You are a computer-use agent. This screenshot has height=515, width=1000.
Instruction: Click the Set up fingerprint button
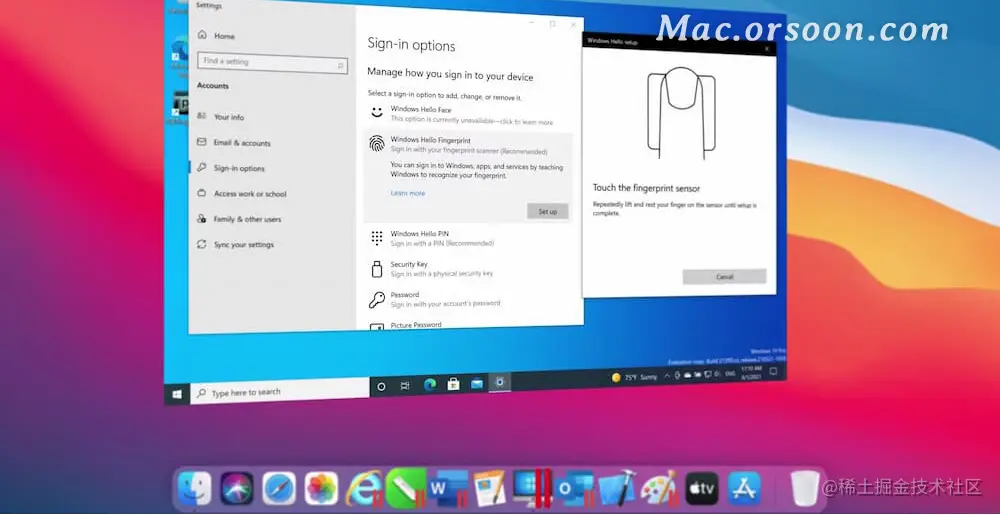point(548,212)
